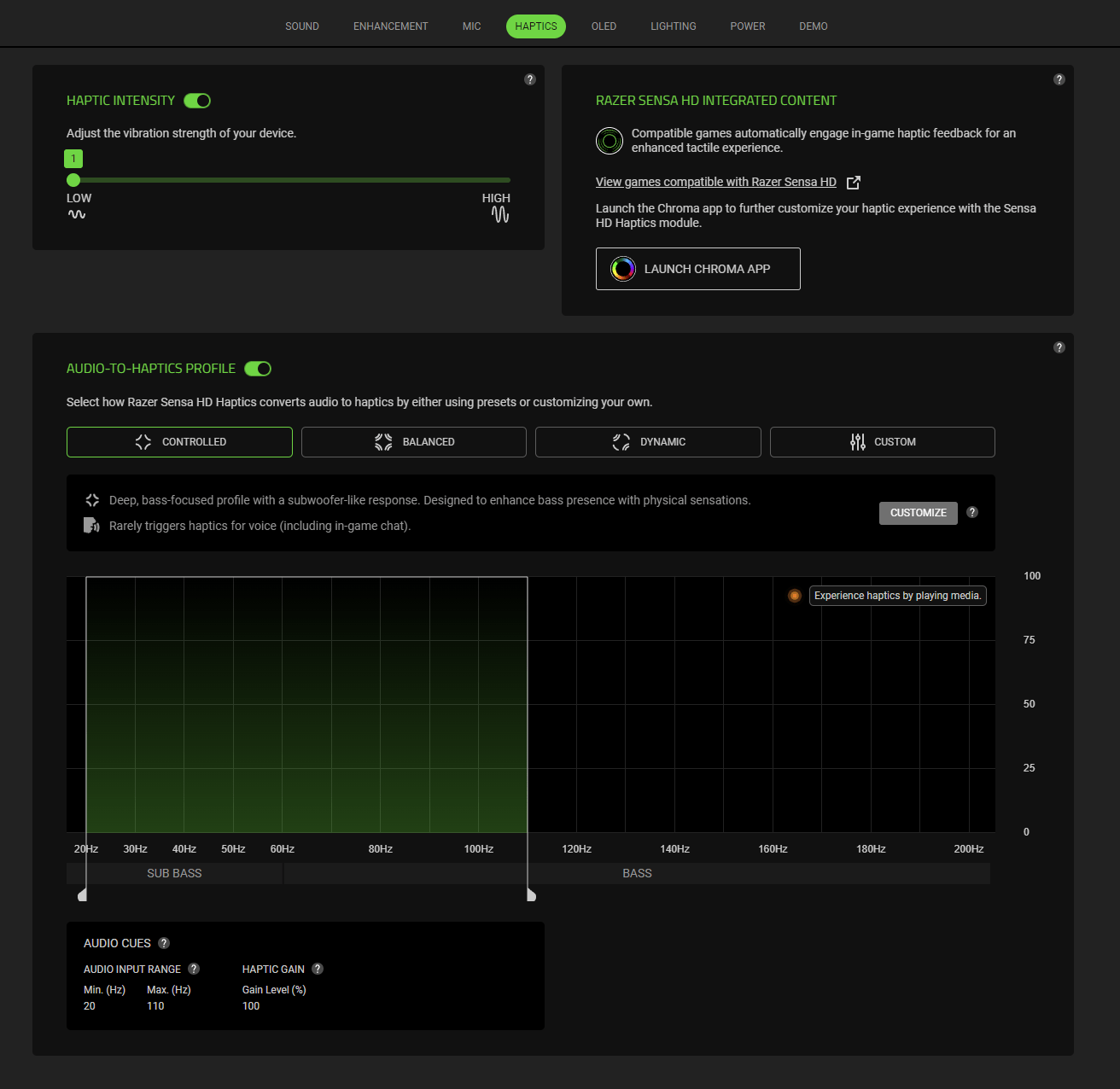
Task: Click the Audio Input Range help icon
Action: click(x=194, y=969)
